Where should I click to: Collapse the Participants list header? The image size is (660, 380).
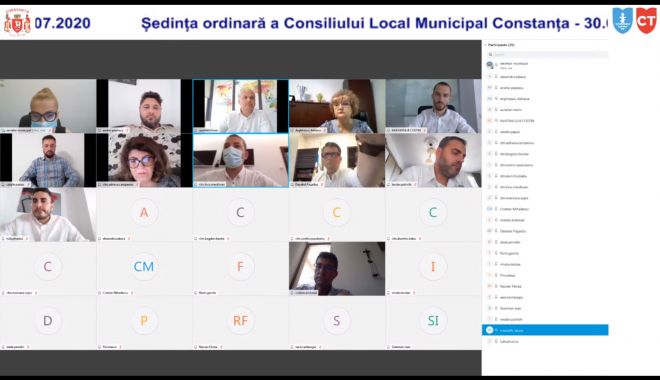500,45
